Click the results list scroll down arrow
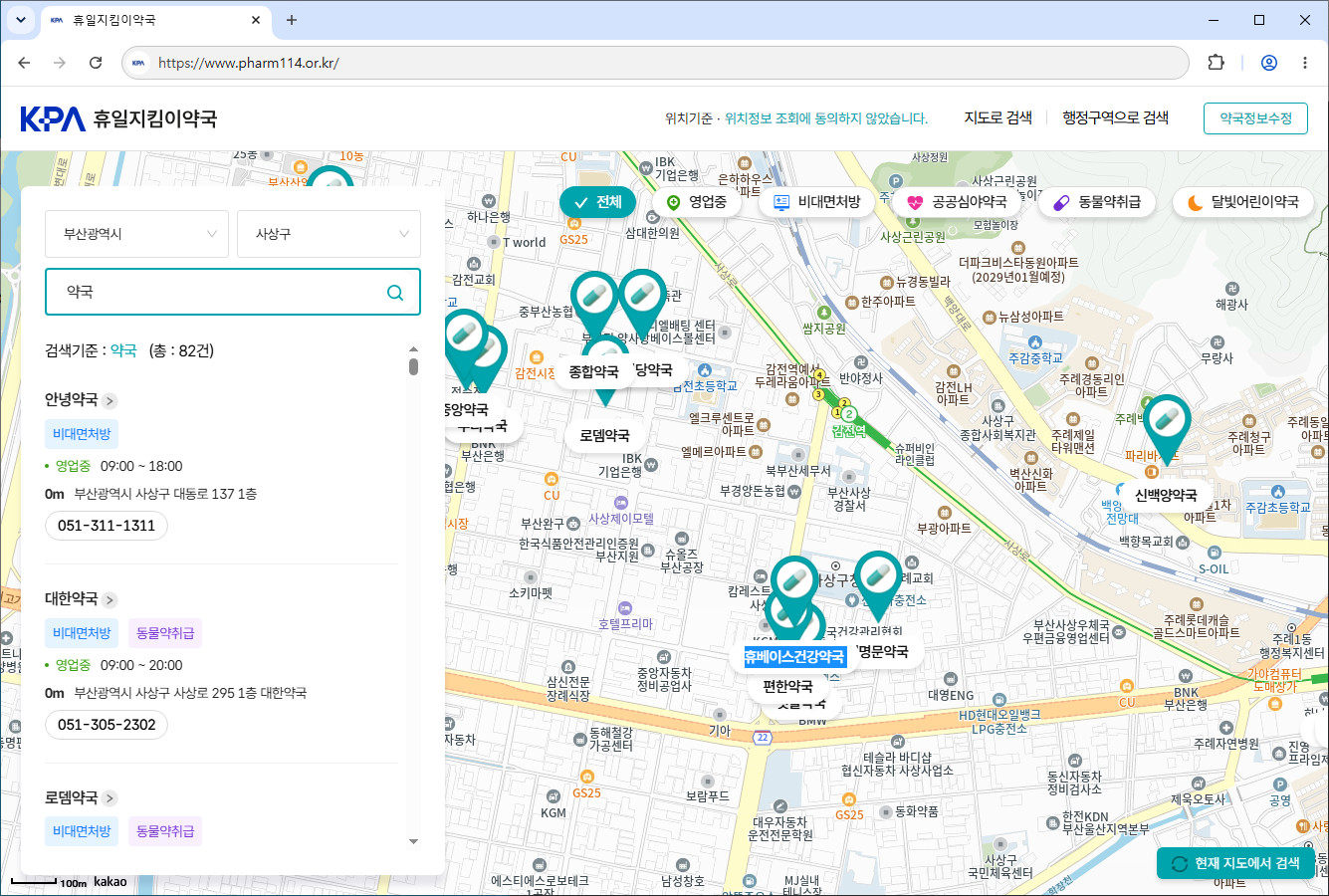The width and height of the screenshot is (1329, 896). click(413, 841)
